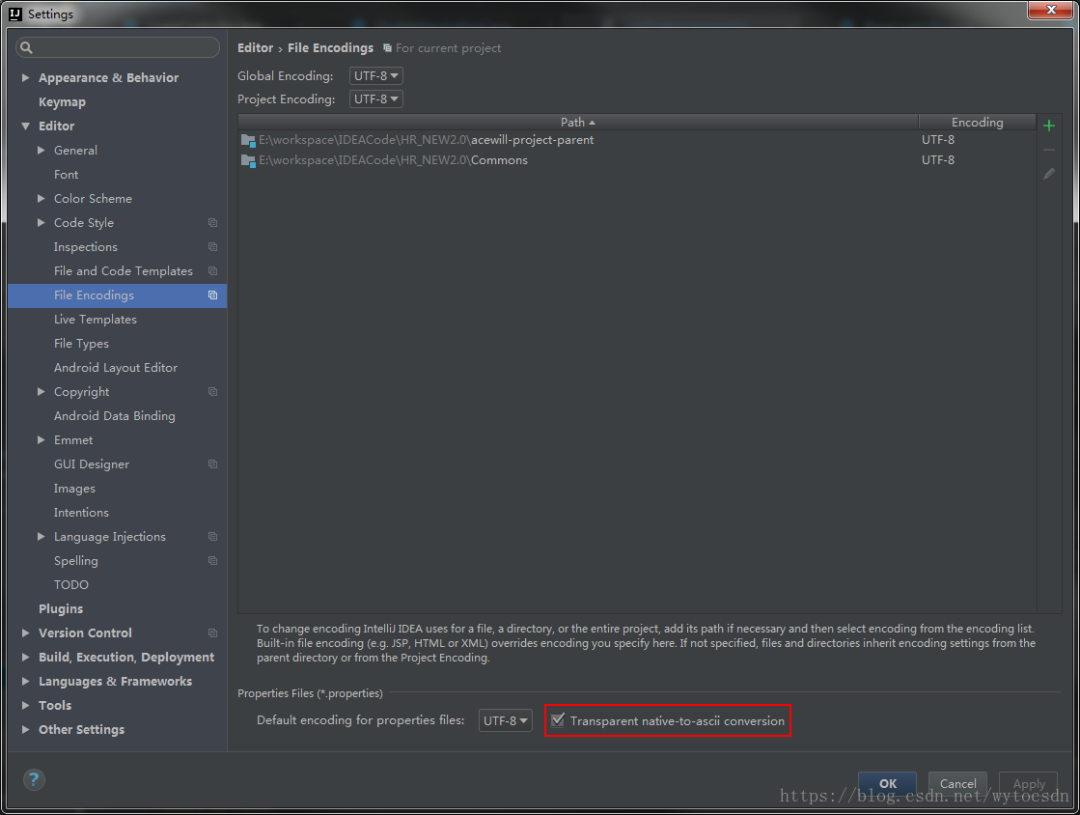Collapse the Editor tree section
This screenshot has width=1080, height=815.
pos(26,126)
